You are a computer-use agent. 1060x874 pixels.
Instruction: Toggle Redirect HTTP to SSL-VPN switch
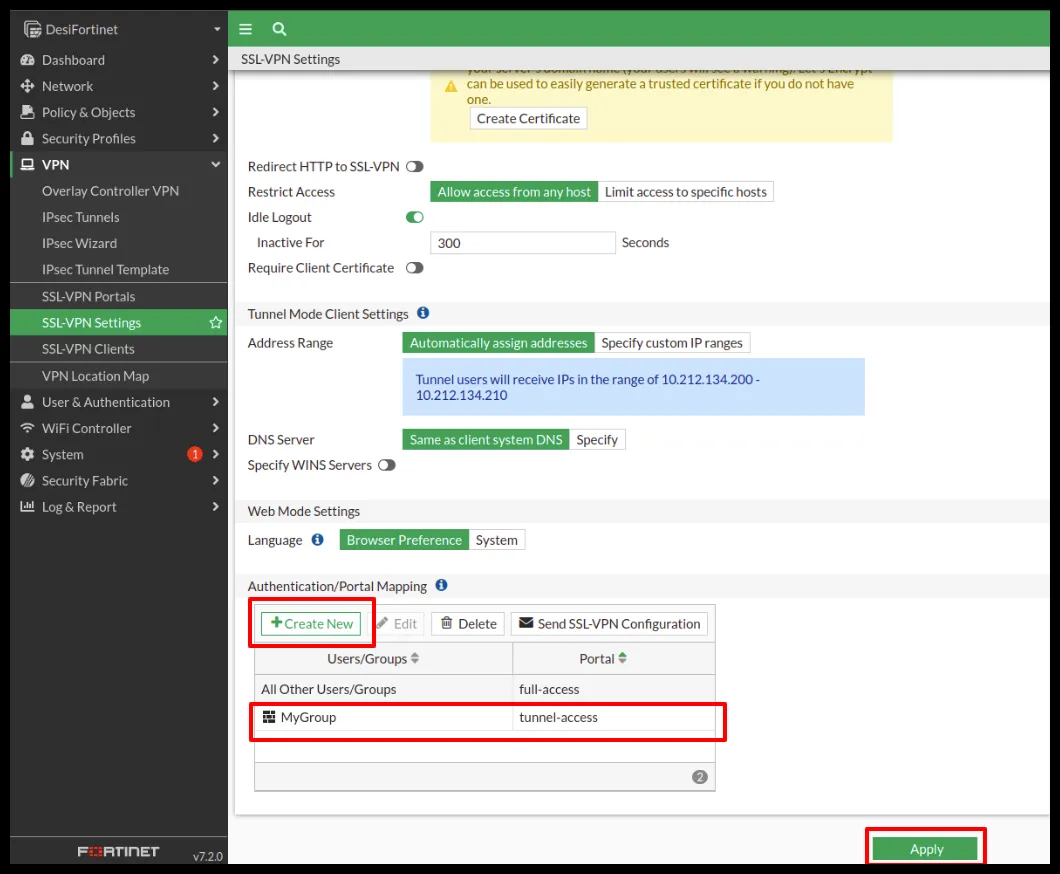coord(414,166)
